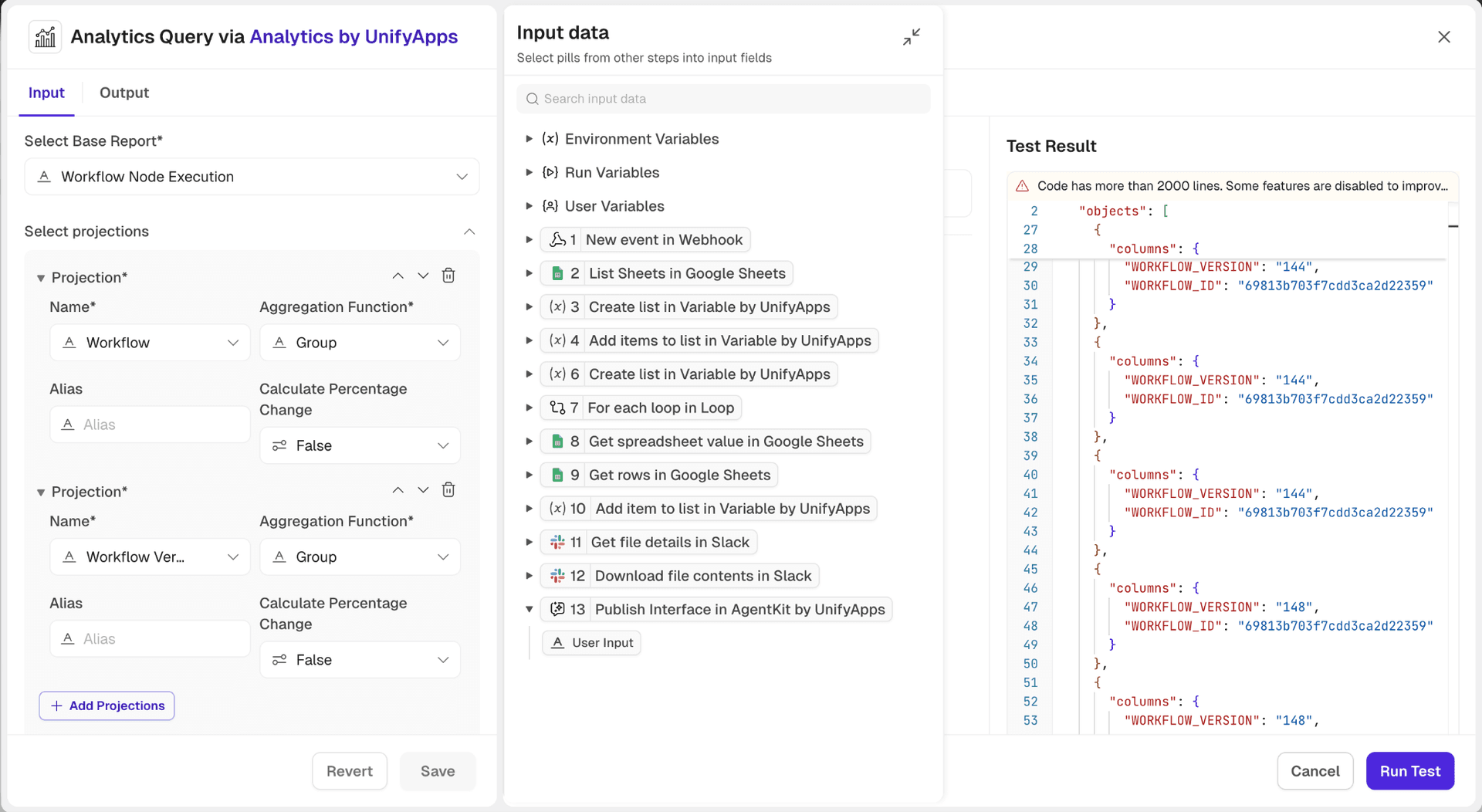1482x812 pixels.
Task: Move second Projection up with arrow icon
Action: click(x=398, y=490)
